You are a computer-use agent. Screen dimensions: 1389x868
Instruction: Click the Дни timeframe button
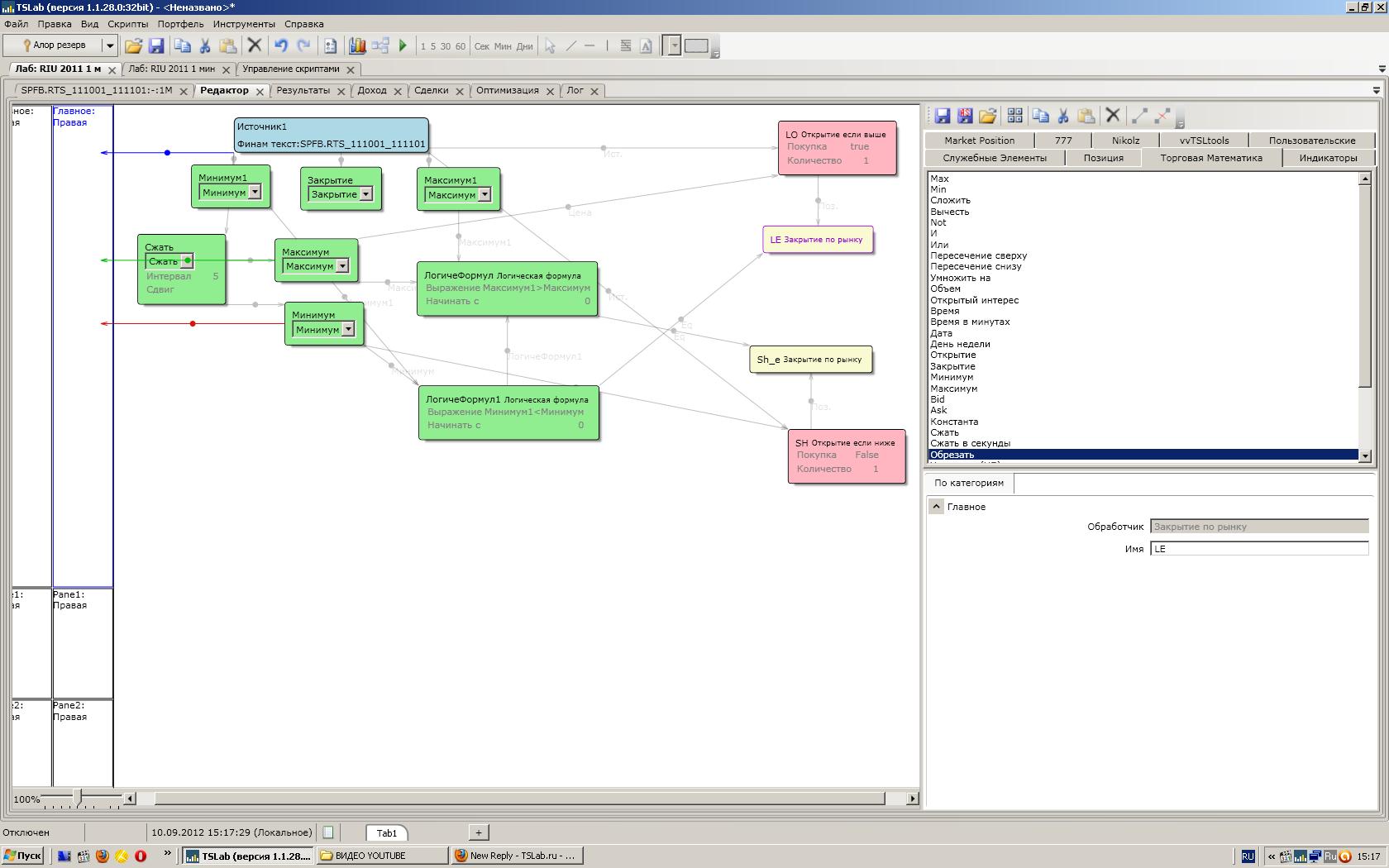(524, 46)
